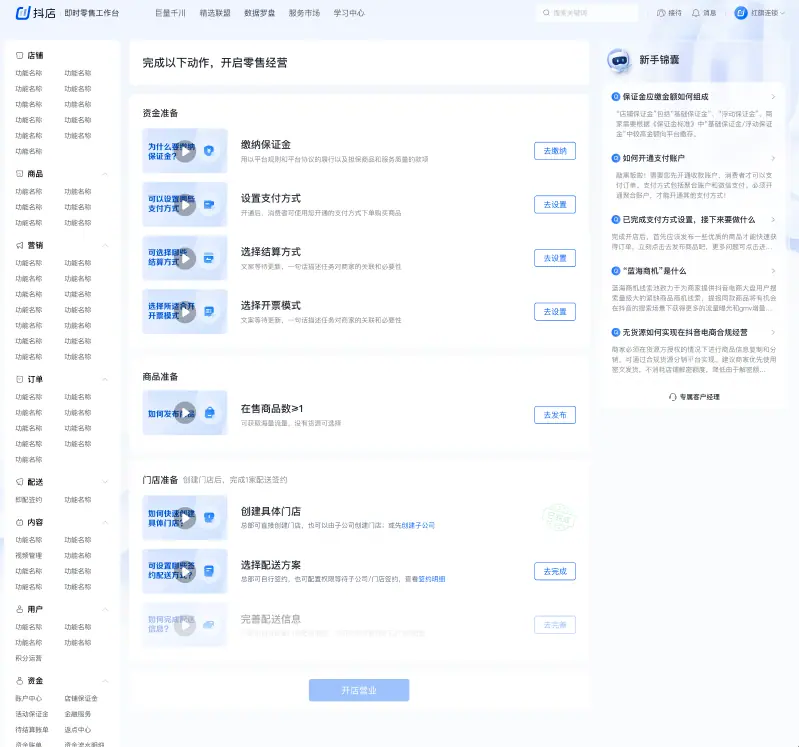Image resolution: width=799 pixels, height=747 pixels.
Task: Click 去设置 button for 选择开票模式
Action: (x=555, y=311)
